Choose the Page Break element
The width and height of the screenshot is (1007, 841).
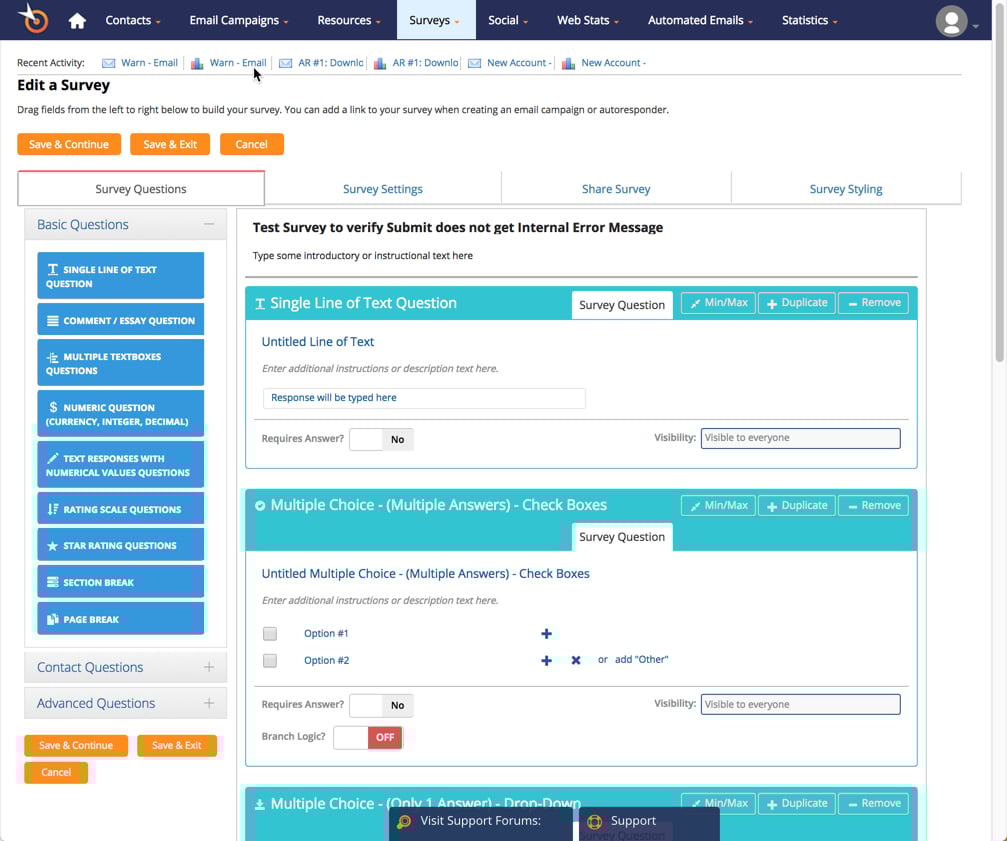click(x=121, y=619)
